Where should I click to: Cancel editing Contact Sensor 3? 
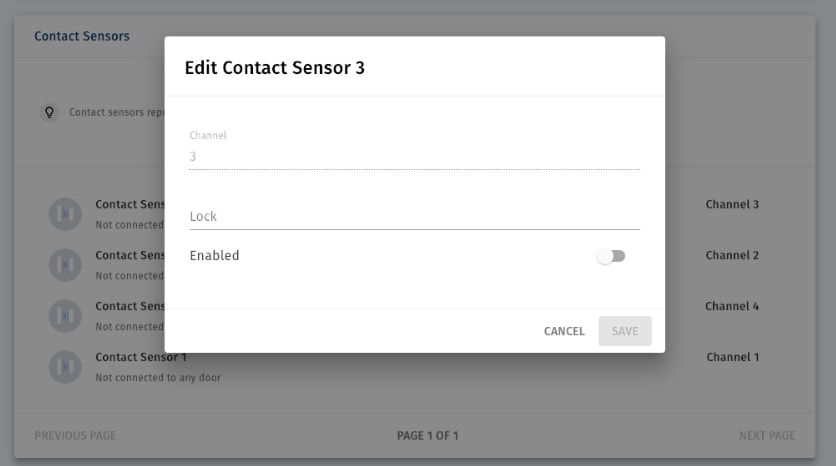[x=564, y=331]
